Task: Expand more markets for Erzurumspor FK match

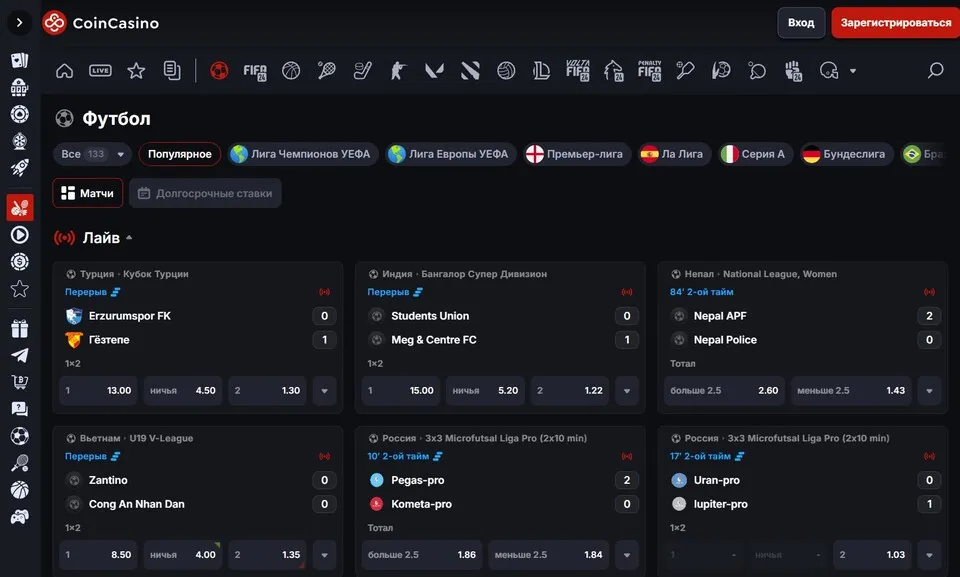Action: click(x=324, y=391)
